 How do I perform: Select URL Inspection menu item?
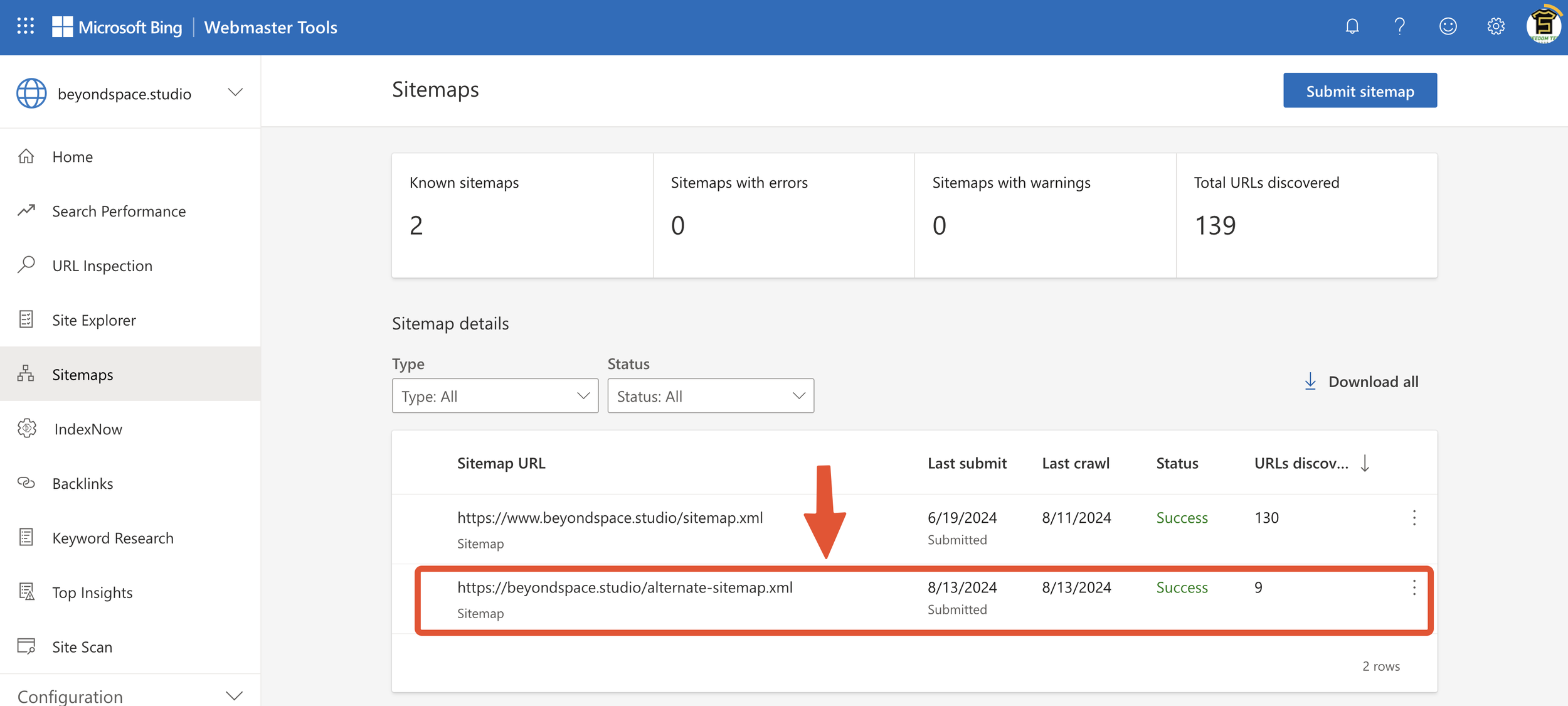(102, 266)
